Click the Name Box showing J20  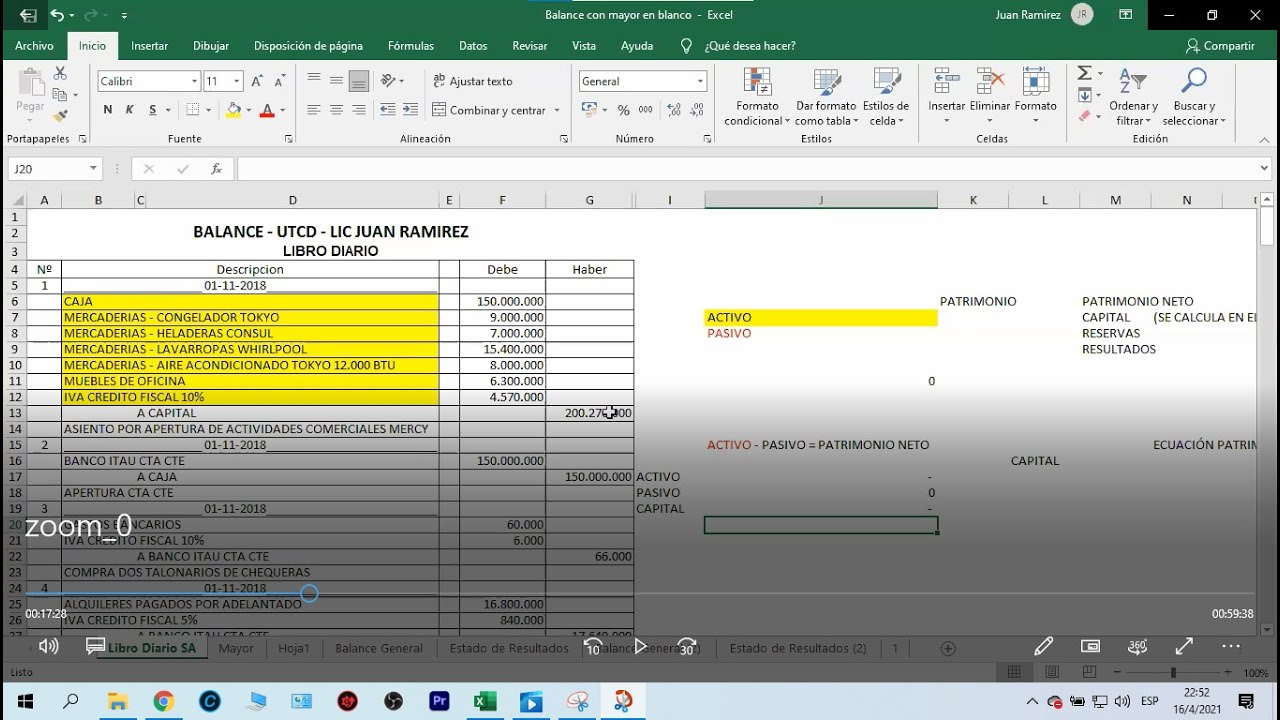[x=54, y=169]
